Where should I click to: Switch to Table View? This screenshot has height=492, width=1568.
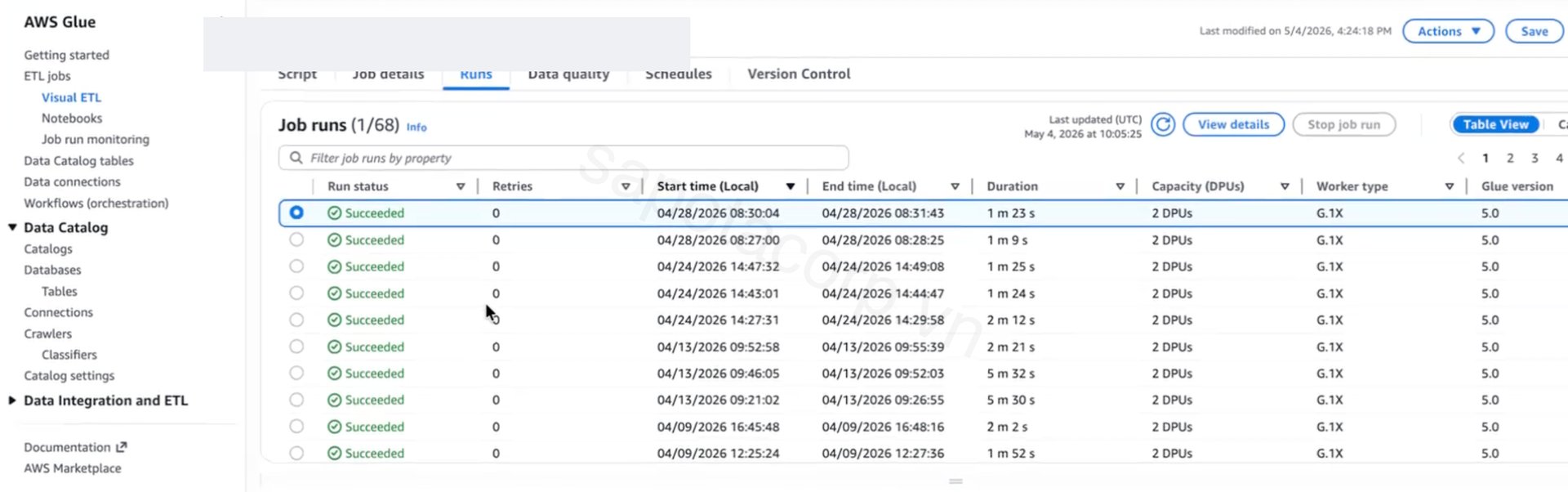click(1495, 124)
